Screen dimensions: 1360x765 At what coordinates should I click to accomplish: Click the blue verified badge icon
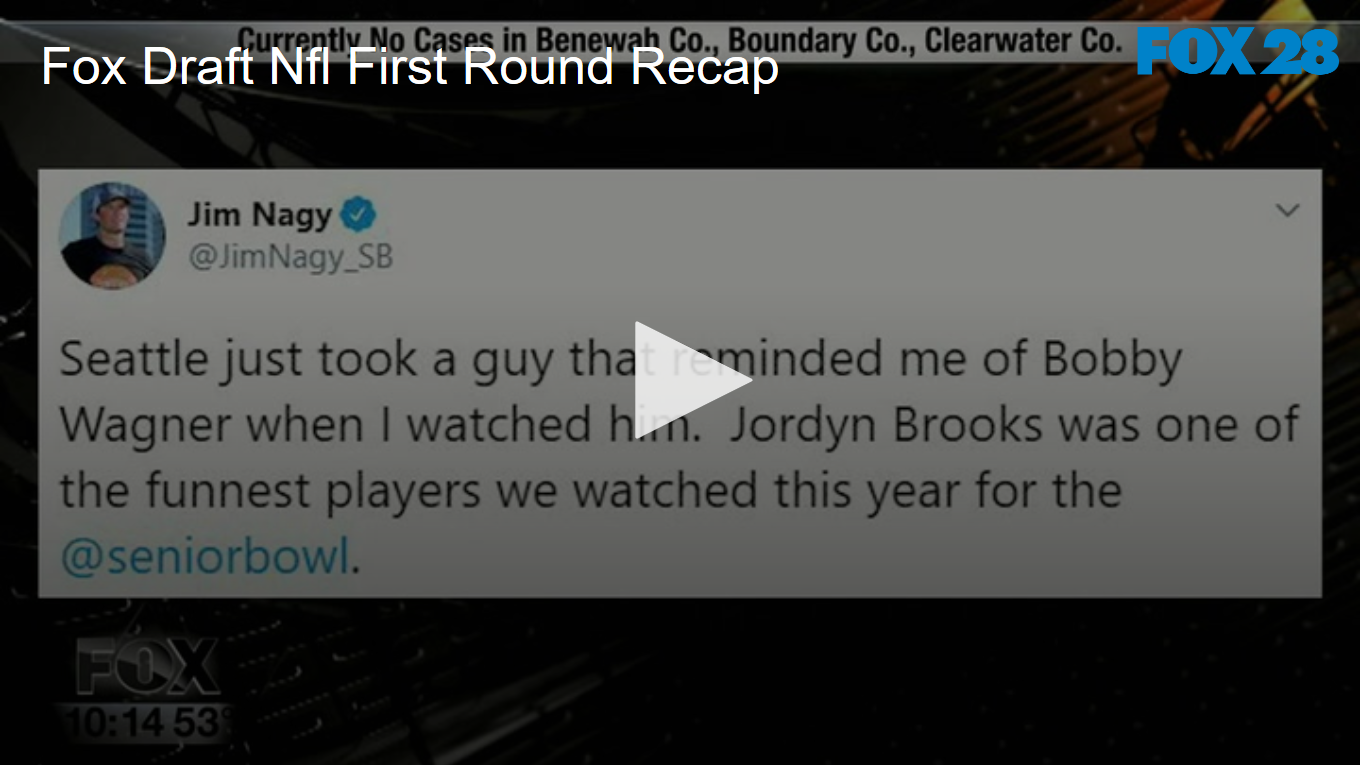click(359, 214)
